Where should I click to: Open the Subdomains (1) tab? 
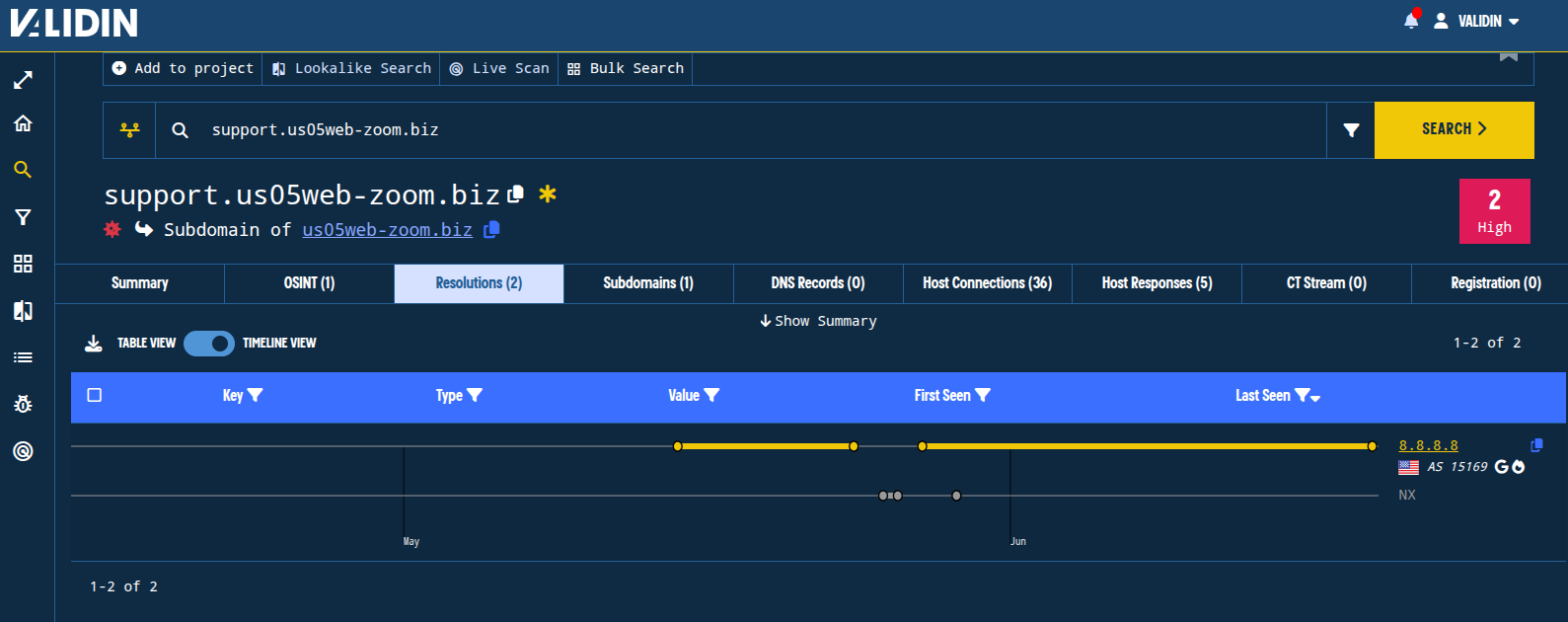pyautogui.click(x=648, y=283)
